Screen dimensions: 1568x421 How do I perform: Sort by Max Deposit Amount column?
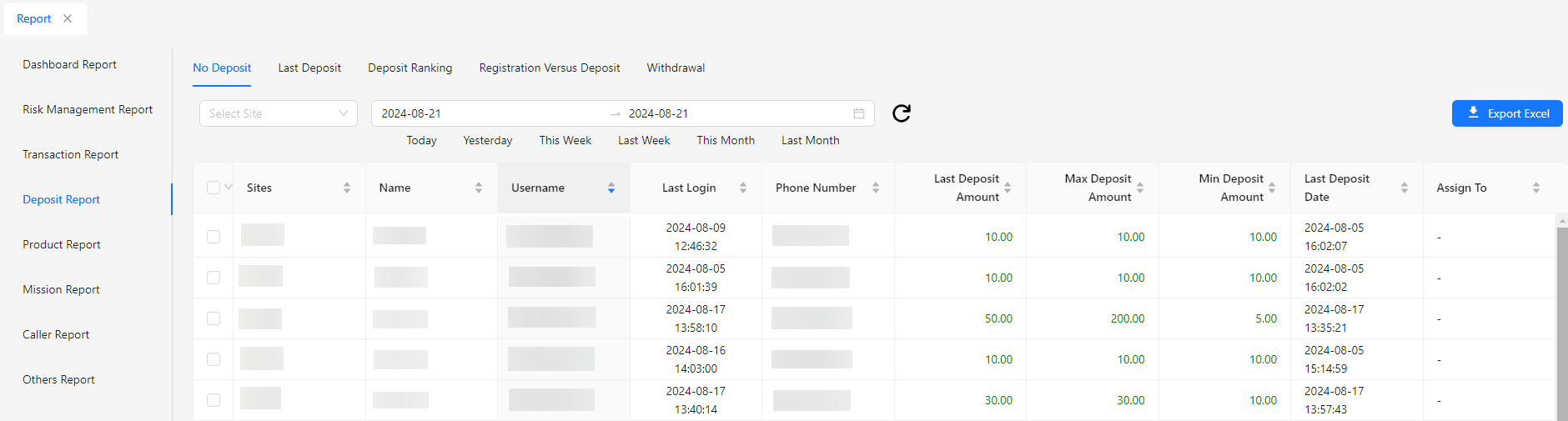click(1140, 188)
